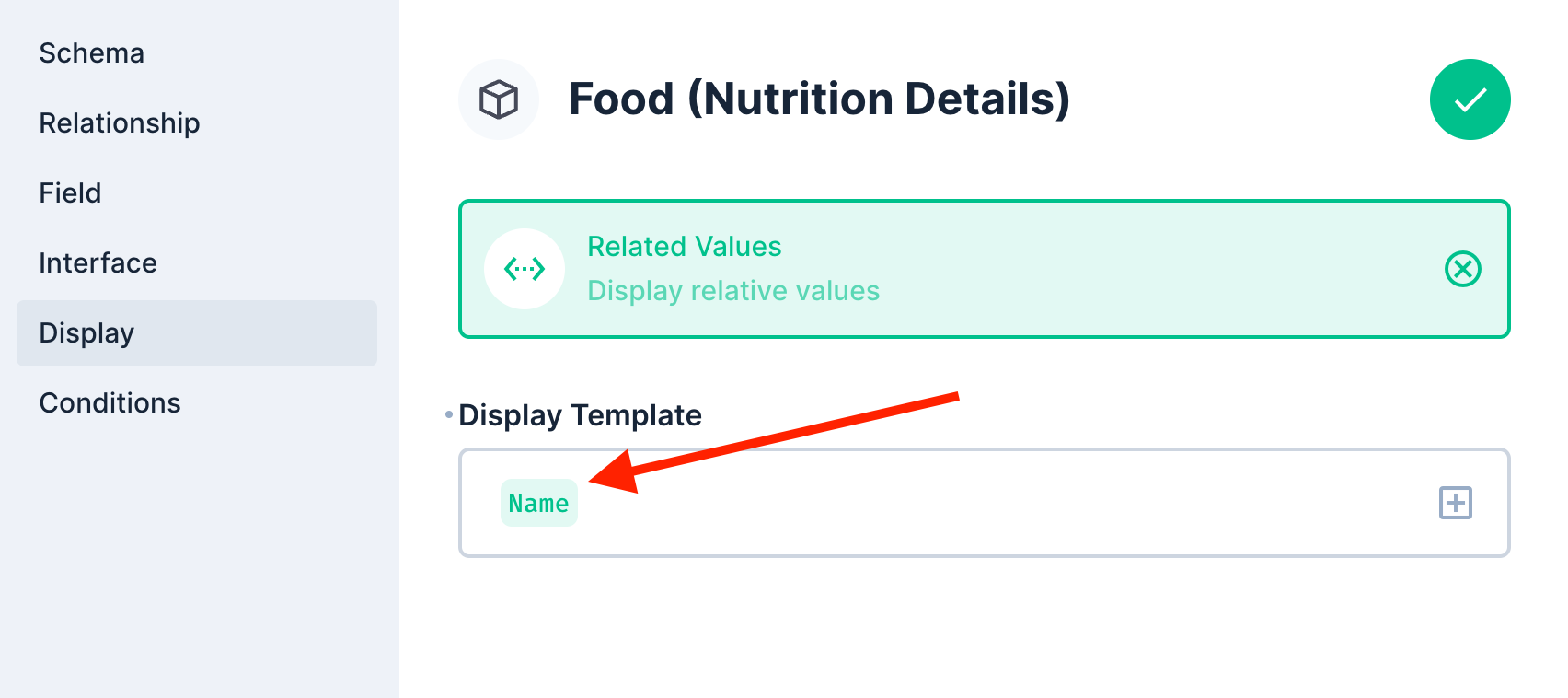This screenshot has width=1568, height=698.
Task: Go to the Relationship settings
Action: coord(120,122)
